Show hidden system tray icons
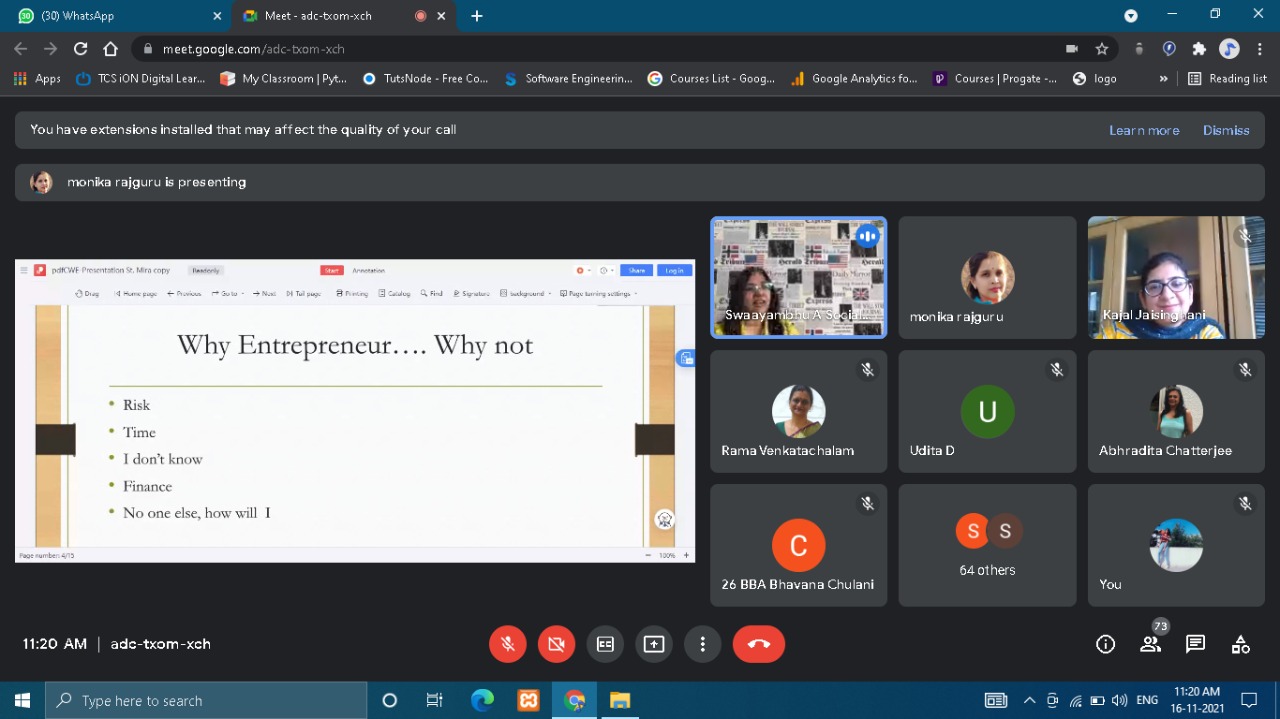Screen dimensions: 1280x719 [1029, 700]
